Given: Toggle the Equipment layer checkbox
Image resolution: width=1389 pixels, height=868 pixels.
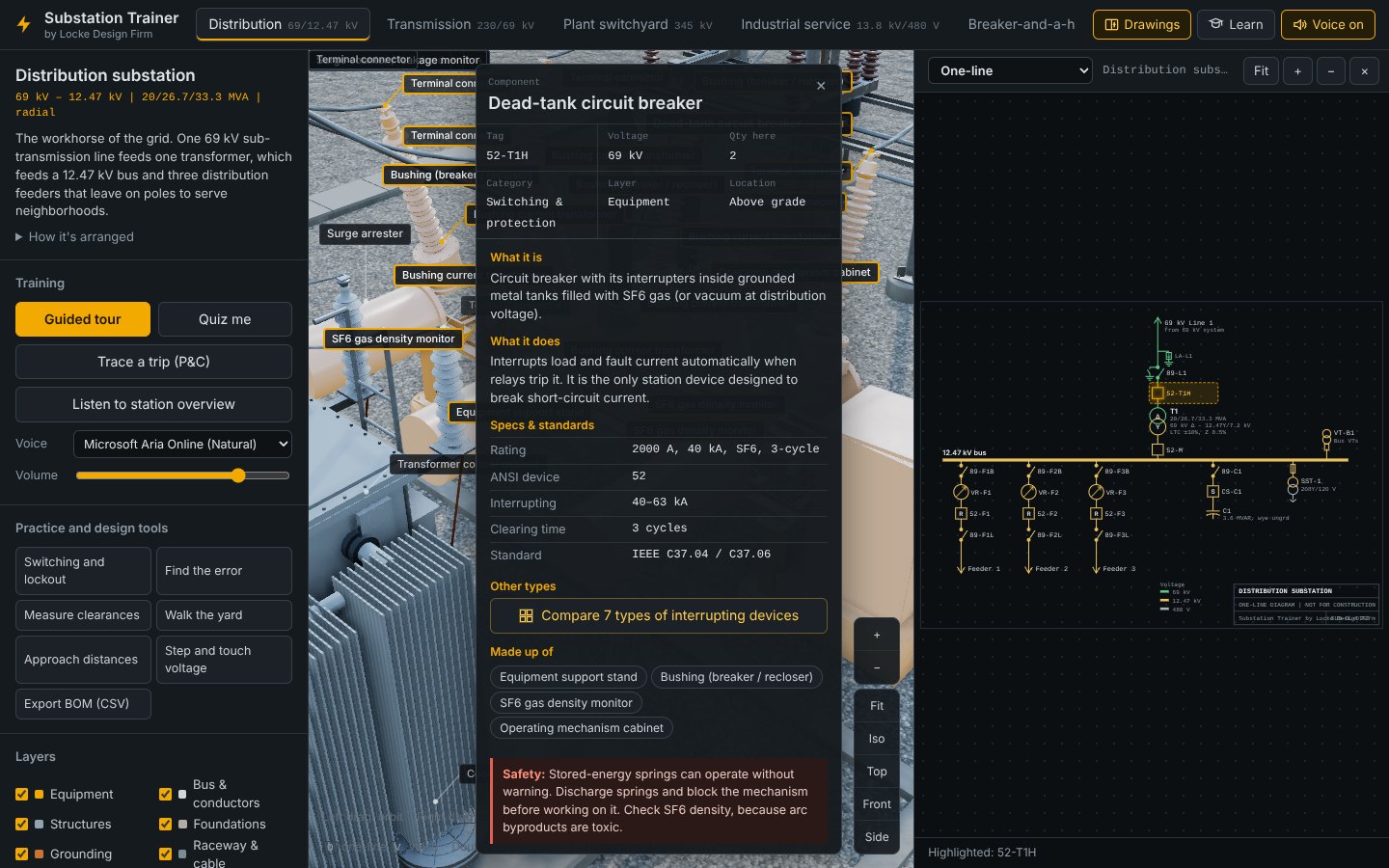Looking at the screenshot, I should coord(21,795).
